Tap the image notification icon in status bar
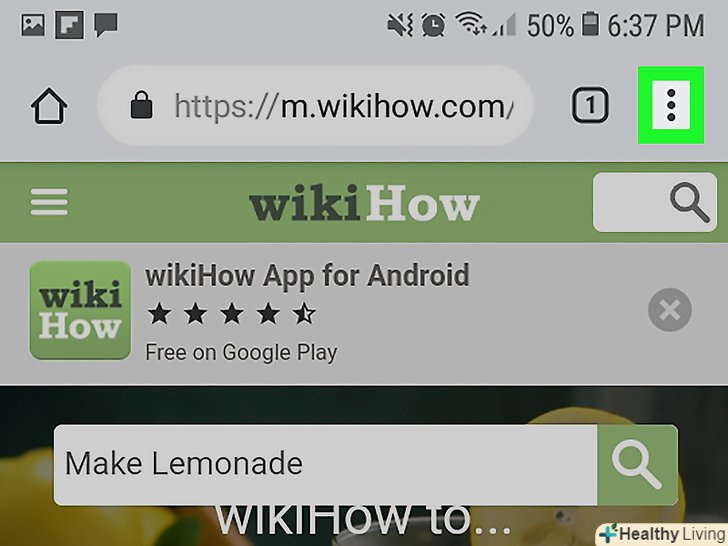The width and height of the screenshot is (728, 546). [x=33, y=25]
